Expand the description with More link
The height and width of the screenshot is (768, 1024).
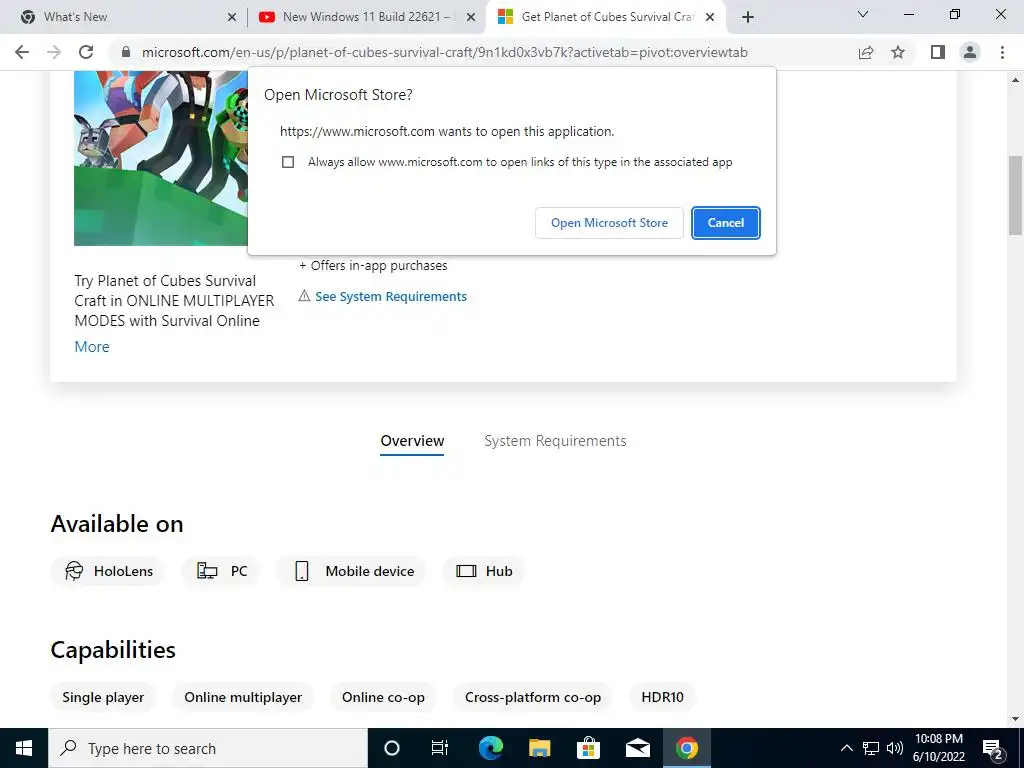click(91, 347)
